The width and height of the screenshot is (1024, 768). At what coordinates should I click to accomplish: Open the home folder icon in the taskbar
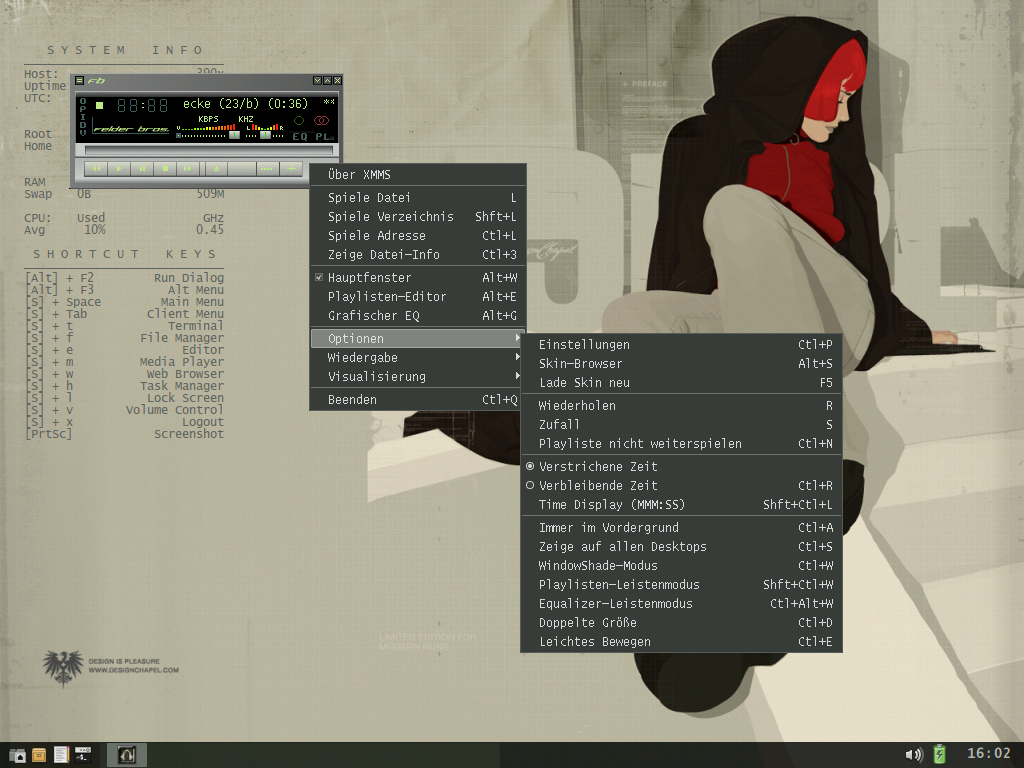click(18, 755)
